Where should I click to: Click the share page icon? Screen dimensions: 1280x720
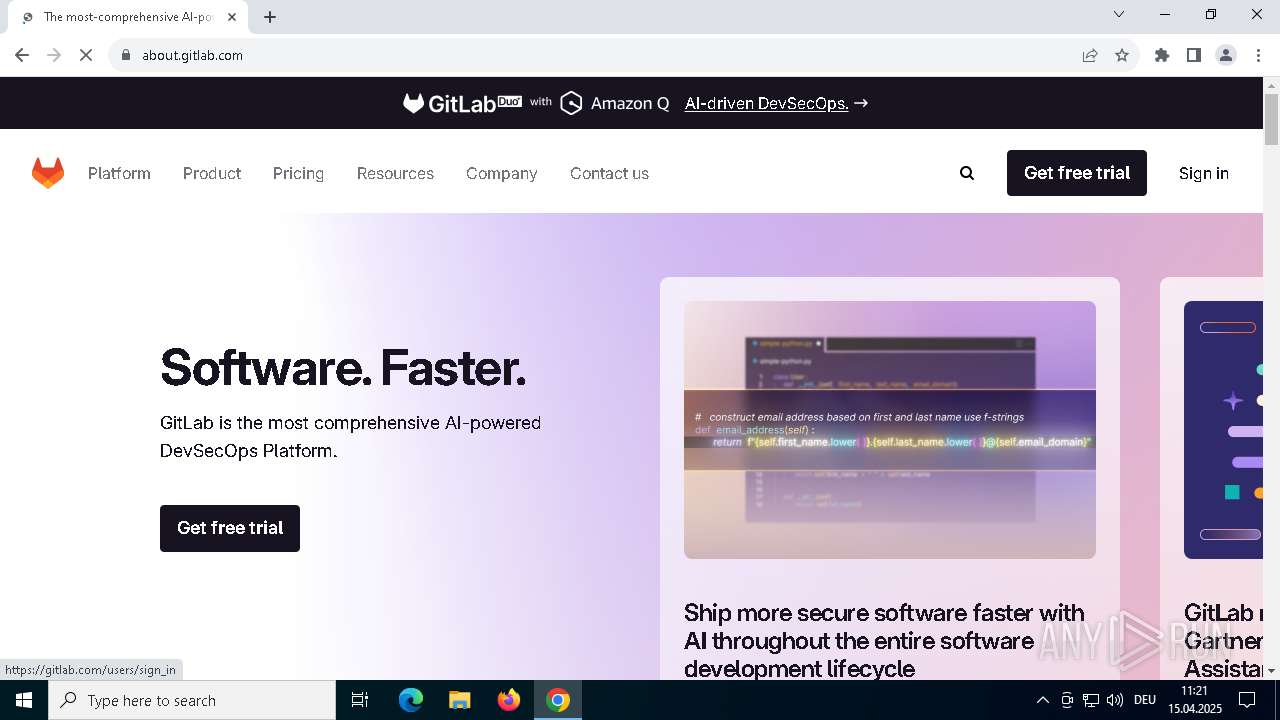coord(1090,55)
